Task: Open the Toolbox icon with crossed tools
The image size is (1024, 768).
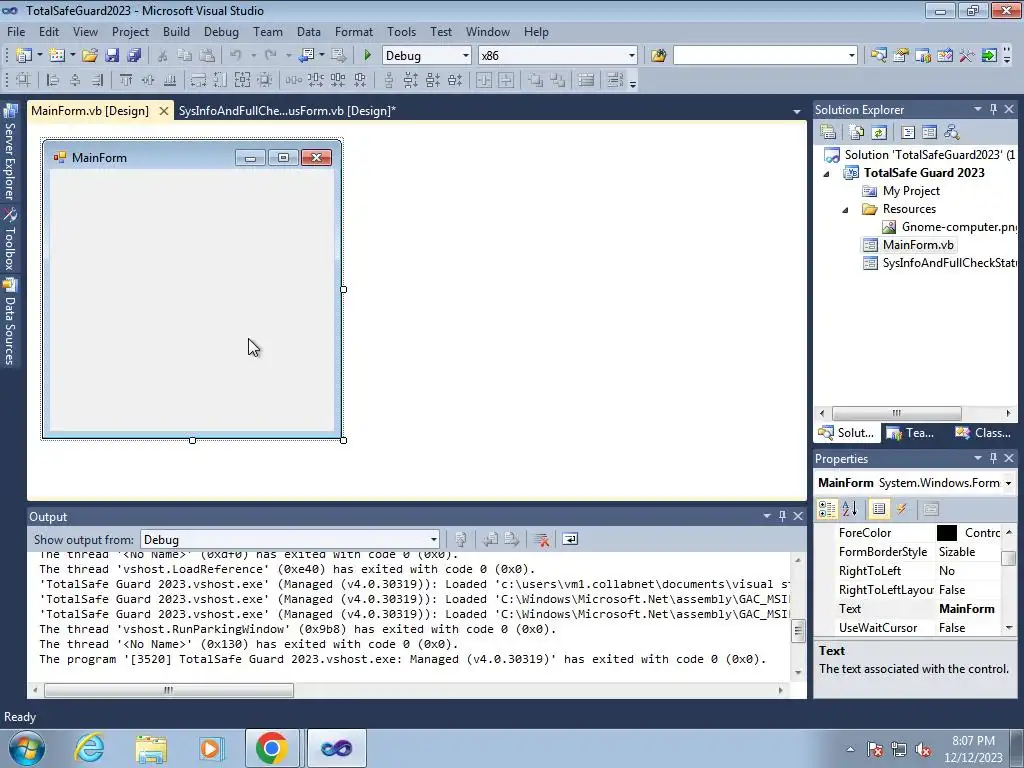Action: 967,56
